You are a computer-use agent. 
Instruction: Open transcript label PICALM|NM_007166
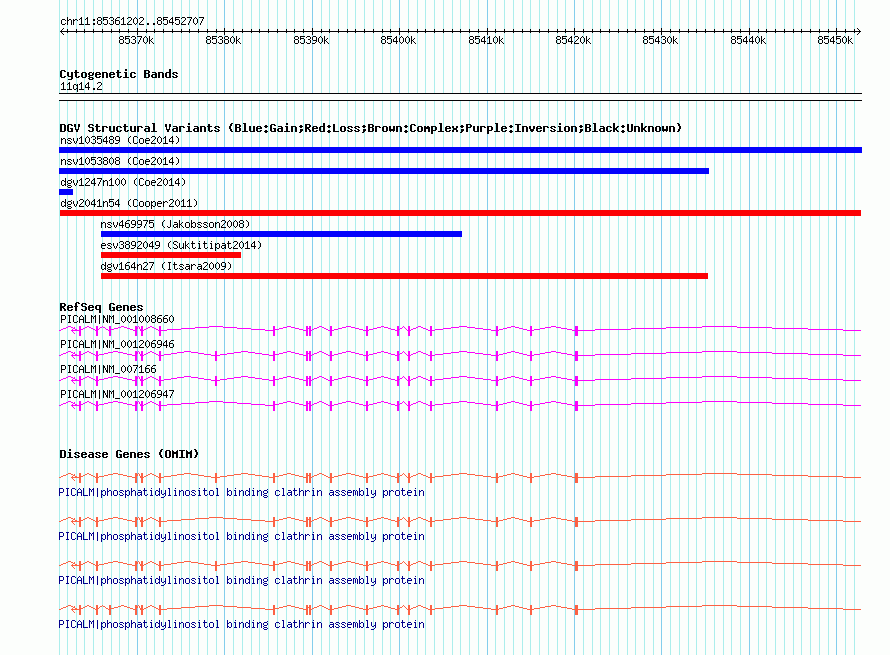pos(108,369)
